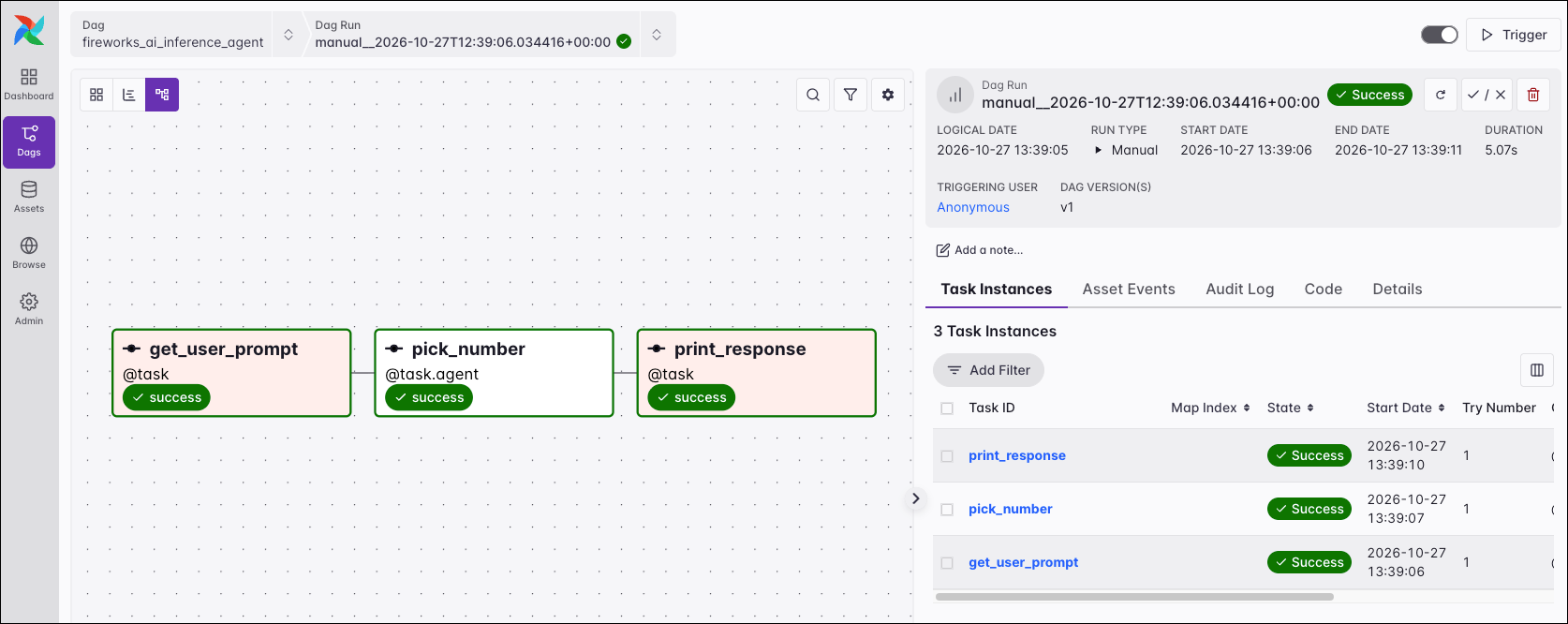This screenshot has width=1568, height=624.
Task: Switch to Gantt chart view icon
Action: (x=129, y=95)
